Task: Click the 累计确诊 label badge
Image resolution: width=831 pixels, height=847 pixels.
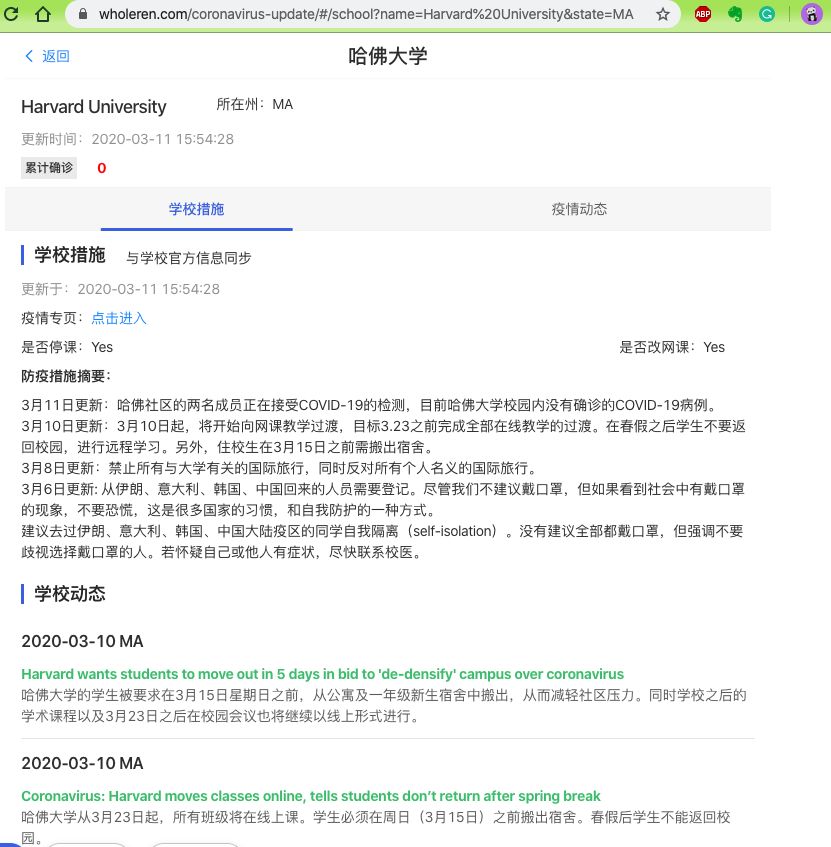Action: [49, 167]
